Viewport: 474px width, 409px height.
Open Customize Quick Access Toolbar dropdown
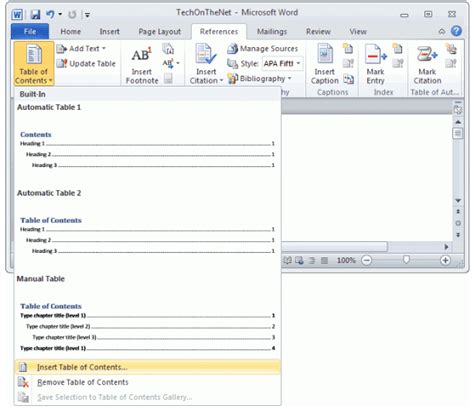(x=87, y=15)
